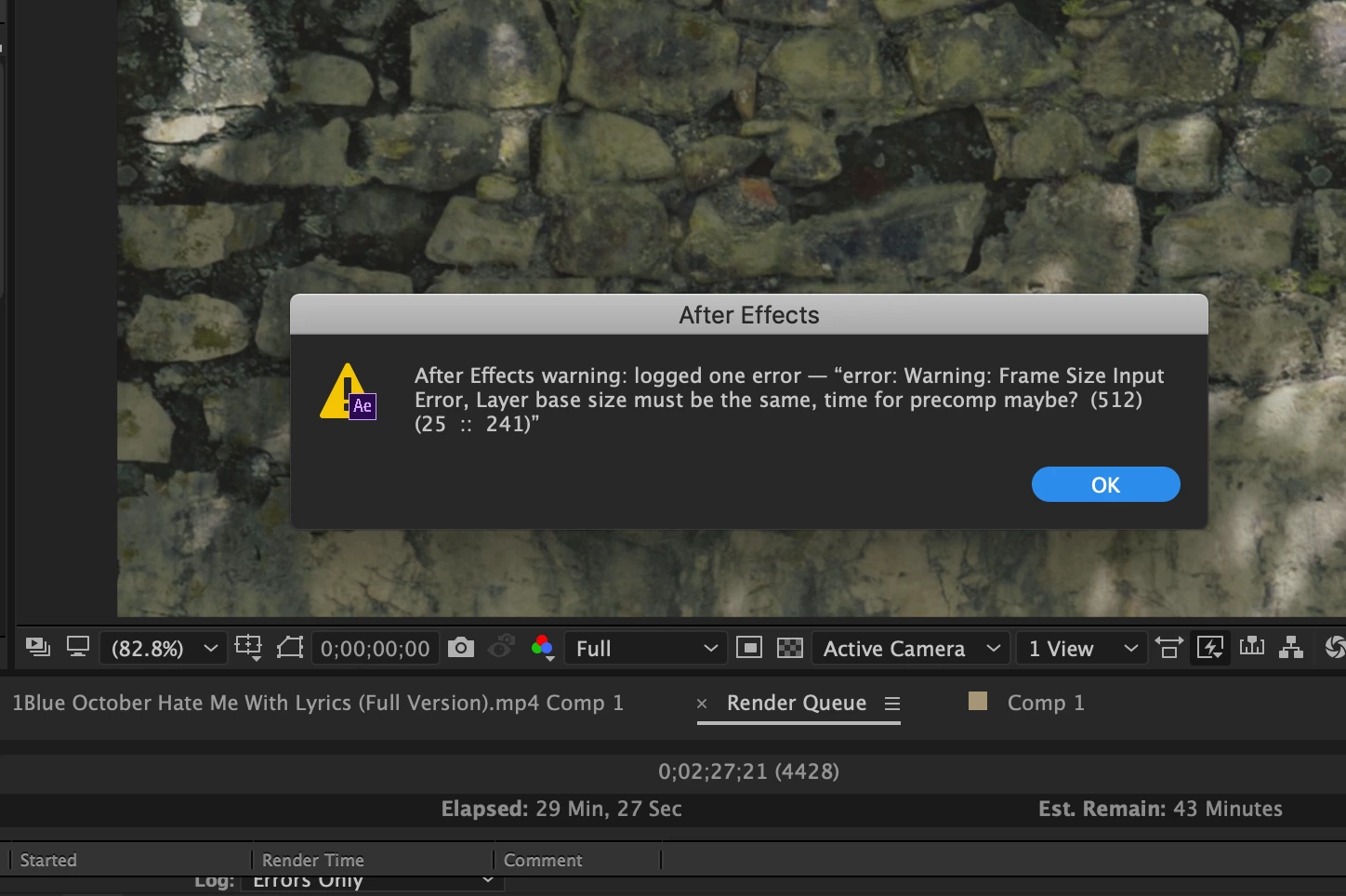The height and width of the screenshot is (896, 1346).
Task: Open the grid and guide options icon
Action: (249, 647)
